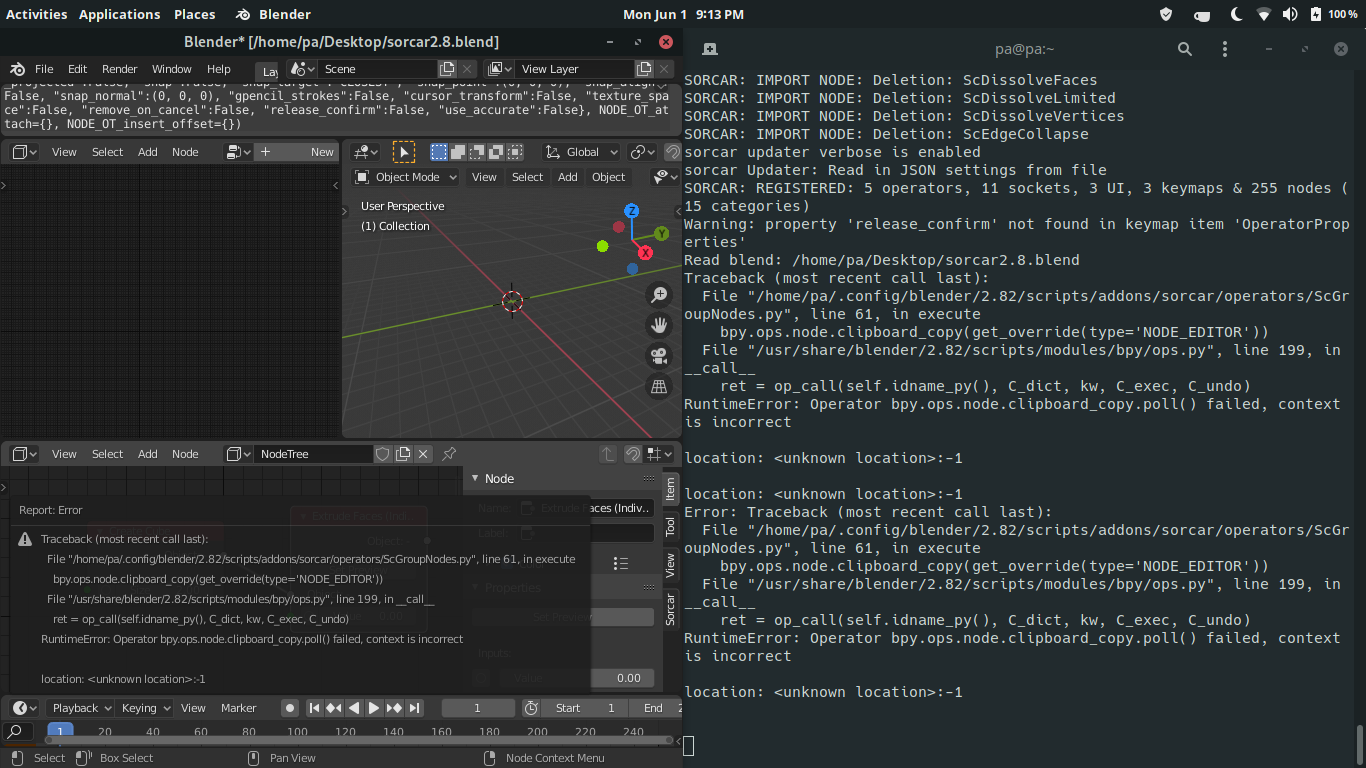Open the viewport object visibility eye dropdown
1366x768 pixels.
click(665, 177)
